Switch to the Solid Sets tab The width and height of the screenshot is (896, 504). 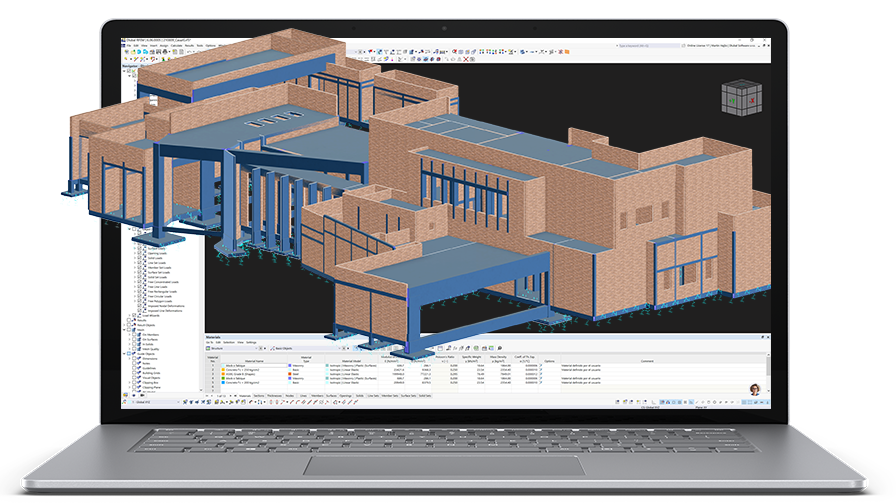coord(425,395)
